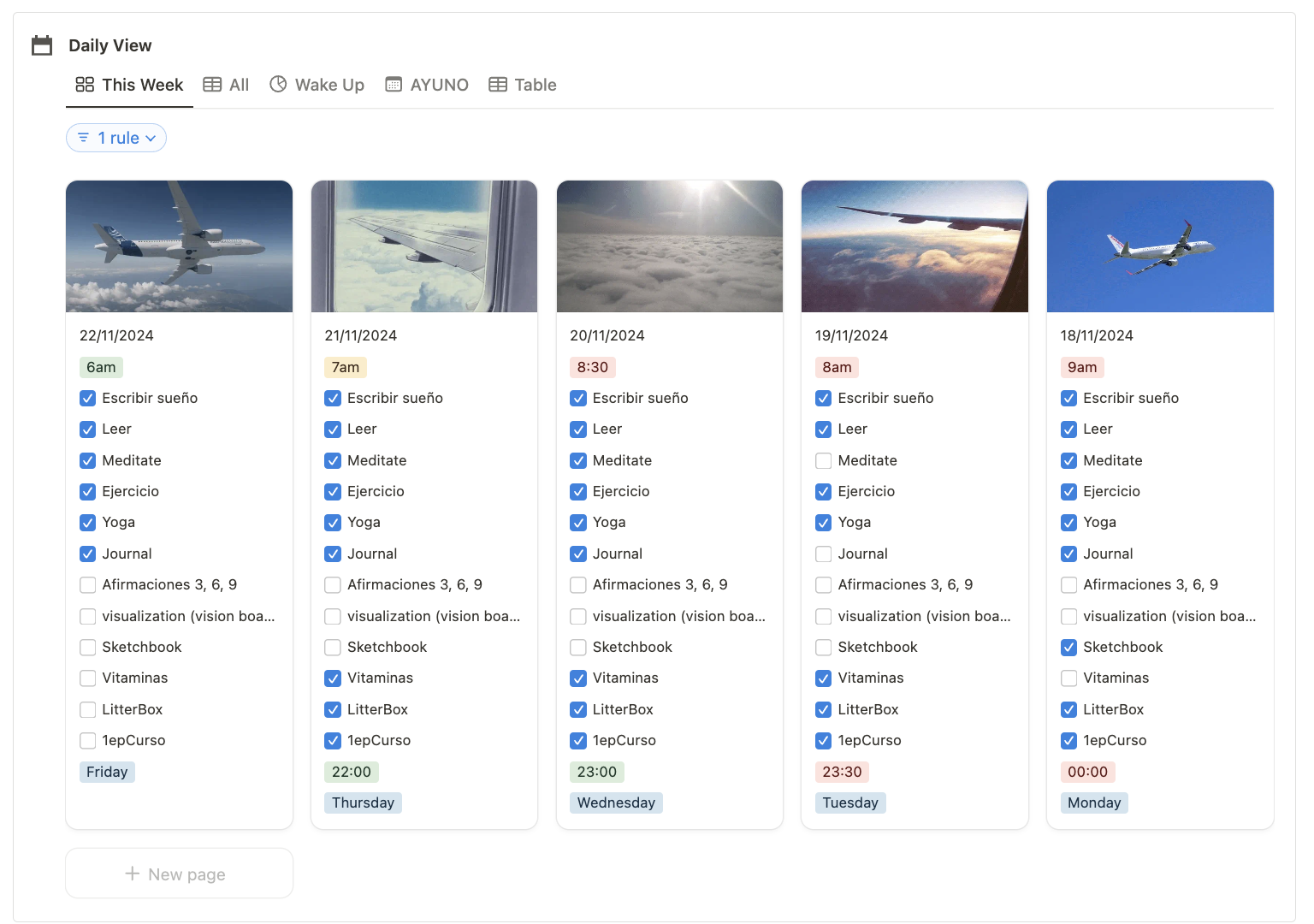Switch to the All view tab
The width and height of the screenshot is (1314, 924).
coord(226,85)
